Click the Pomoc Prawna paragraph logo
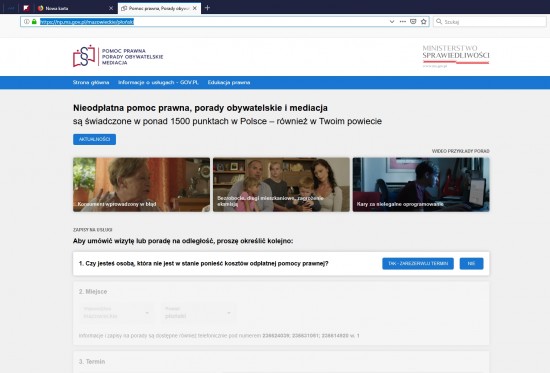The width and height of the screenshot is (550, 373). (84, 56)
